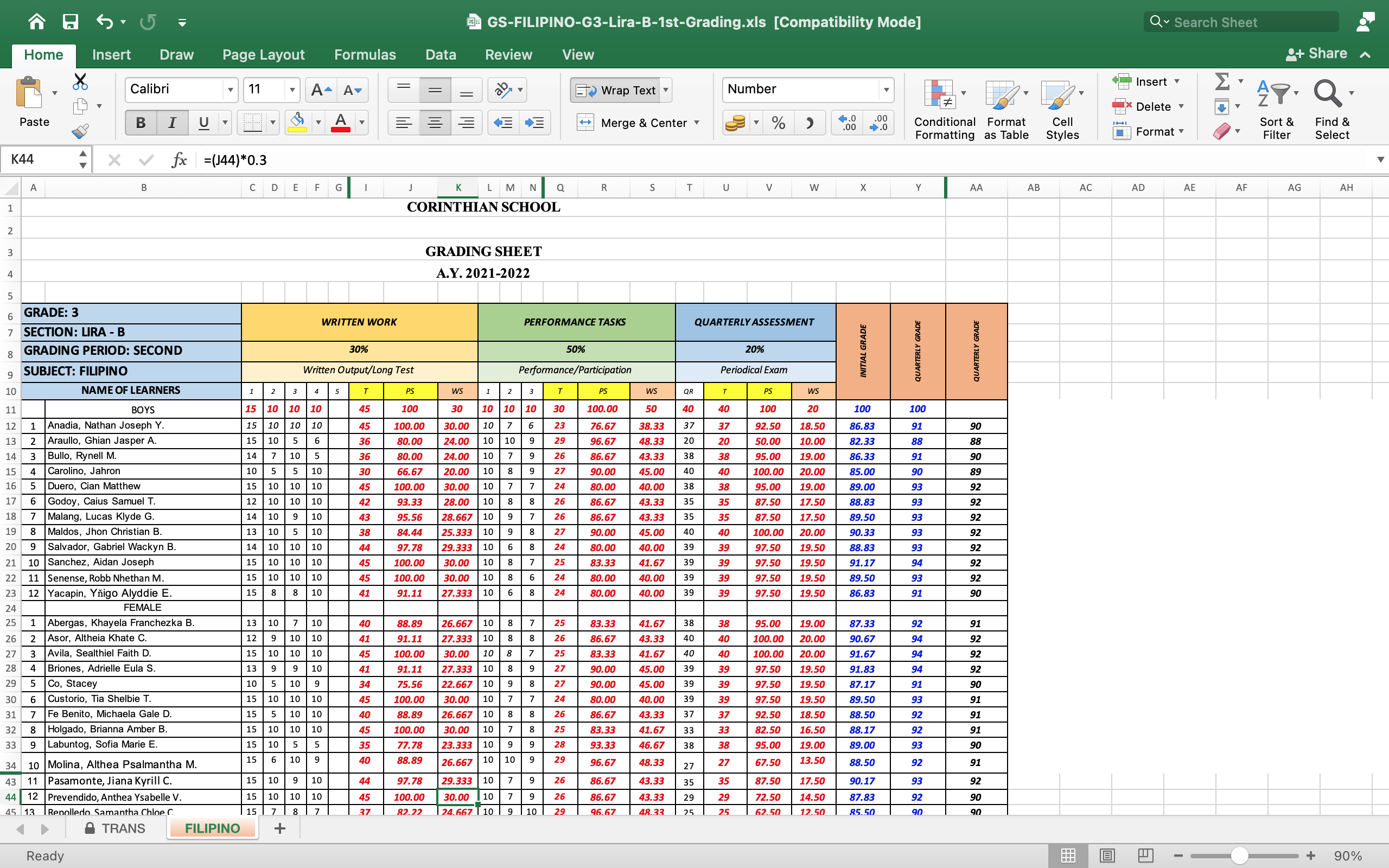Click the Share button

pyautogui.click(x=1317, y=54)
